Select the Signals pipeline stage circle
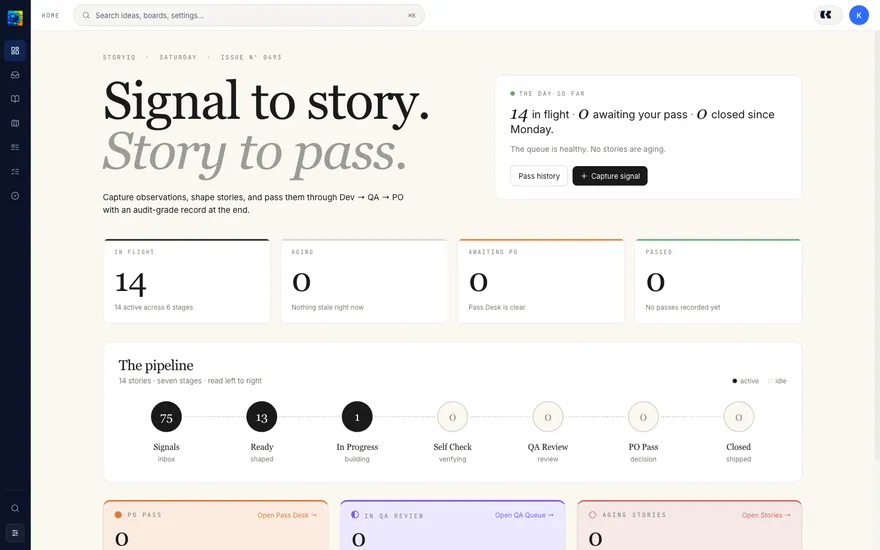 166,417
